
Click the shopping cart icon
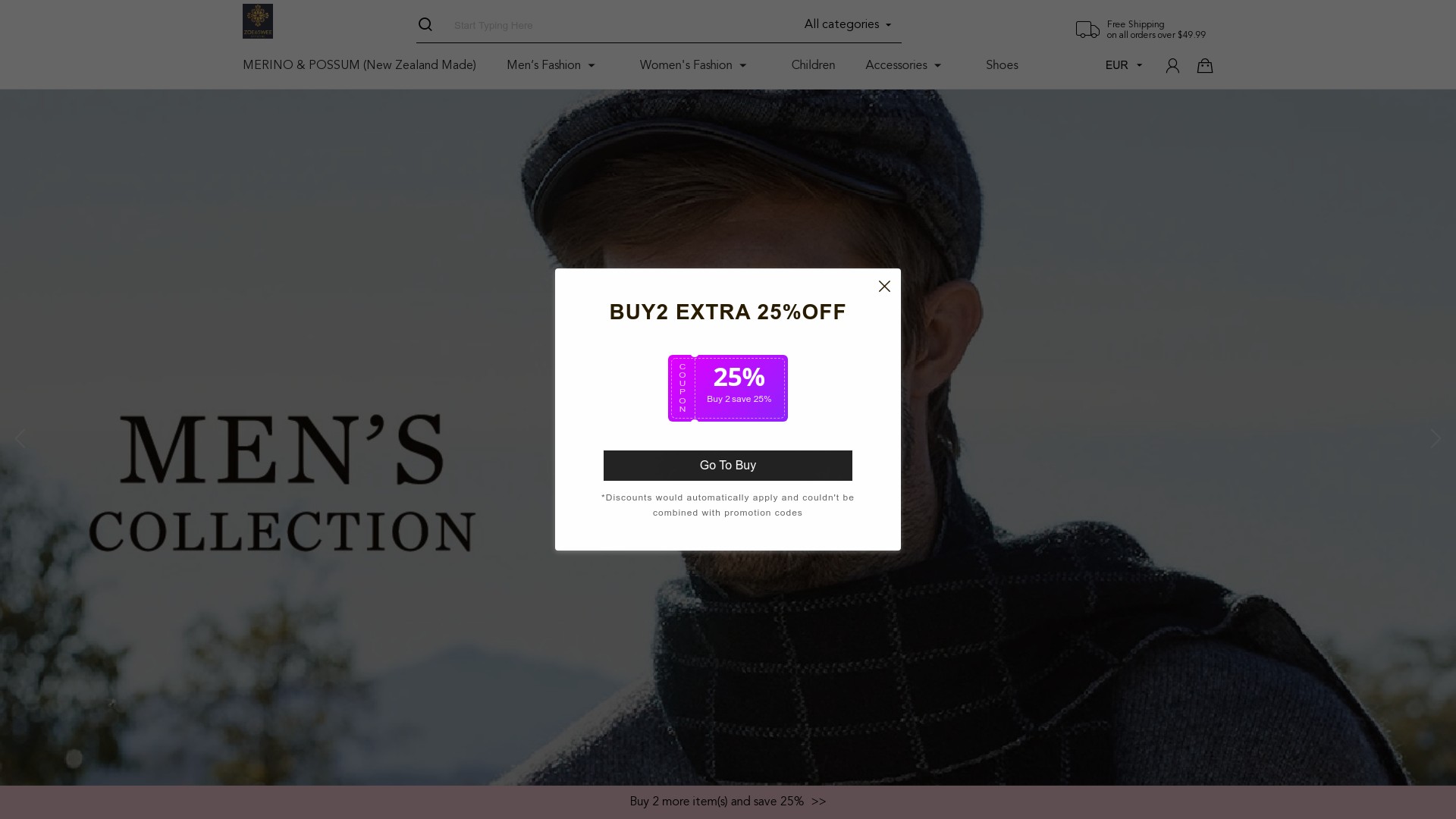click(x=1205, y=65)
